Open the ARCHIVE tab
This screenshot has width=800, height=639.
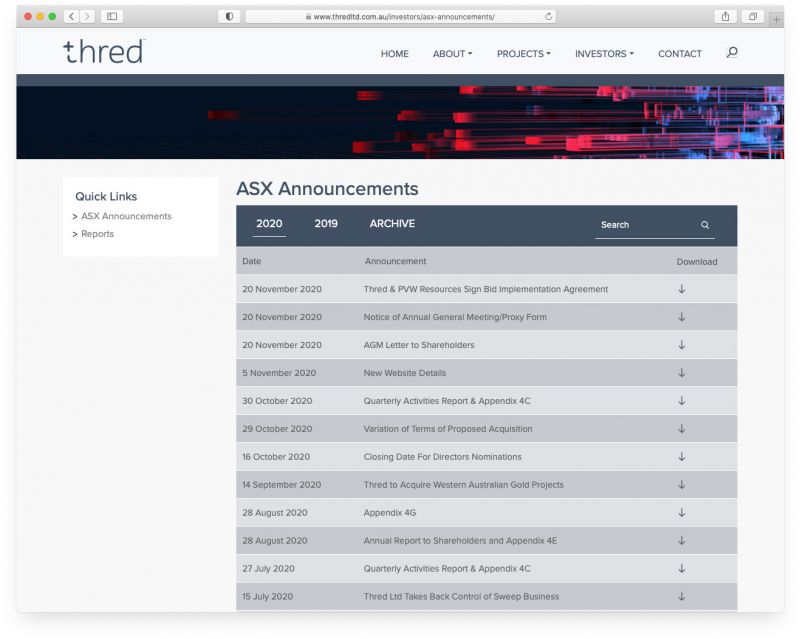pos(392,224)
